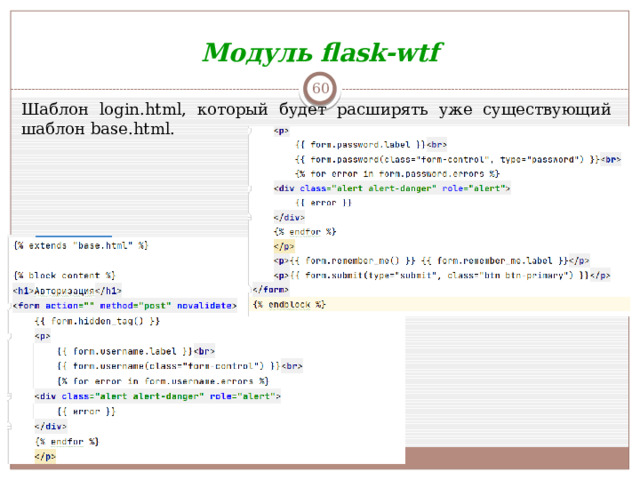Select the line {% block content %}

64,276
